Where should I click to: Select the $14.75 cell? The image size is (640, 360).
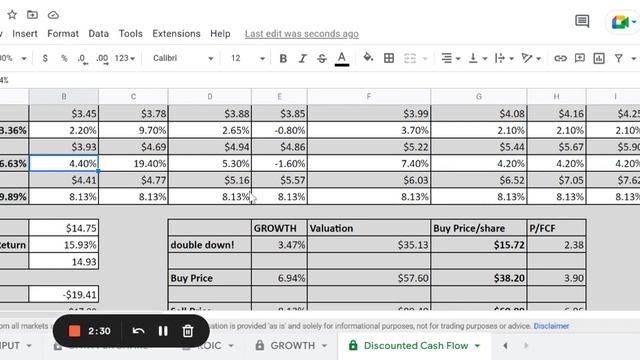click(64, 228)
